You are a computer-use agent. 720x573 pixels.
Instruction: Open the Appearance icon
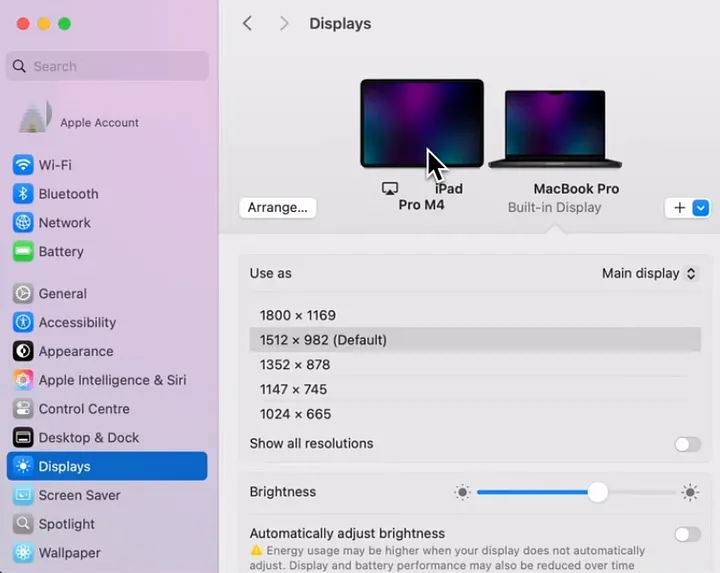[23, 351]
